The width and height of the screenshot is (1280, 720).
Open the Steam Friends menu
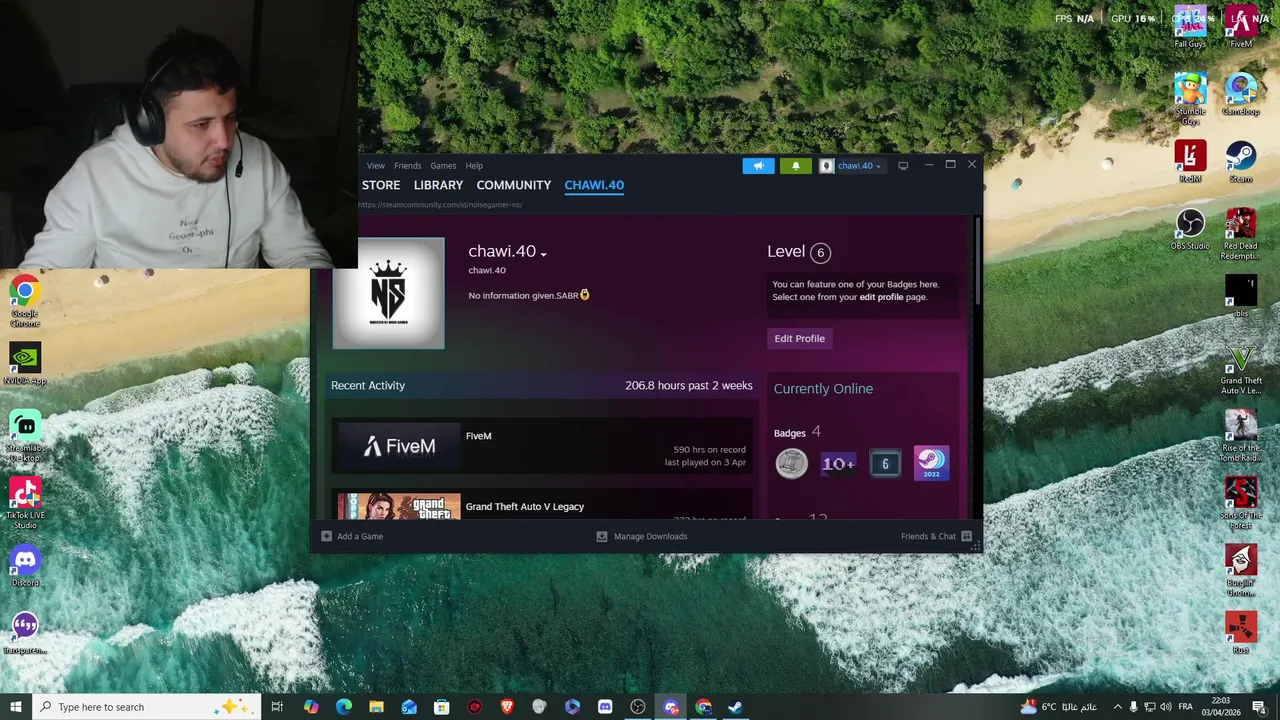(x=407, y=166)
